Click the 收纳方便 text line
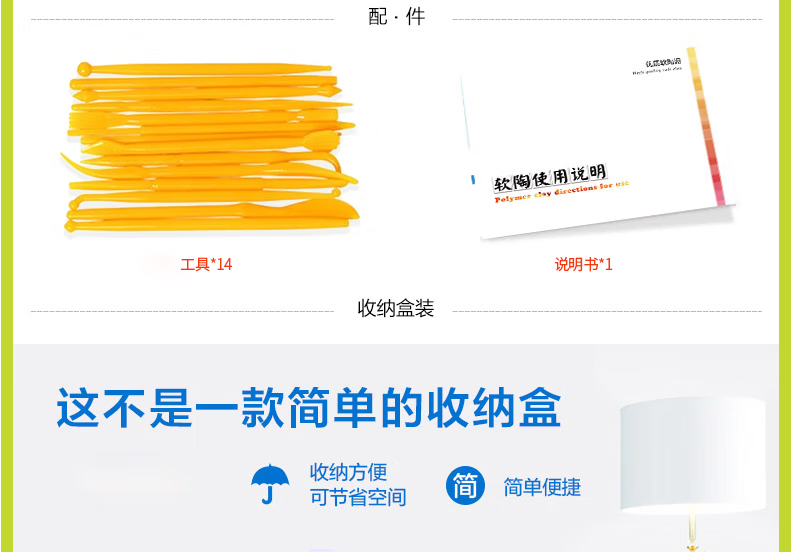The height and width of the screenshot is (552, 791). [x=348, y=473]
